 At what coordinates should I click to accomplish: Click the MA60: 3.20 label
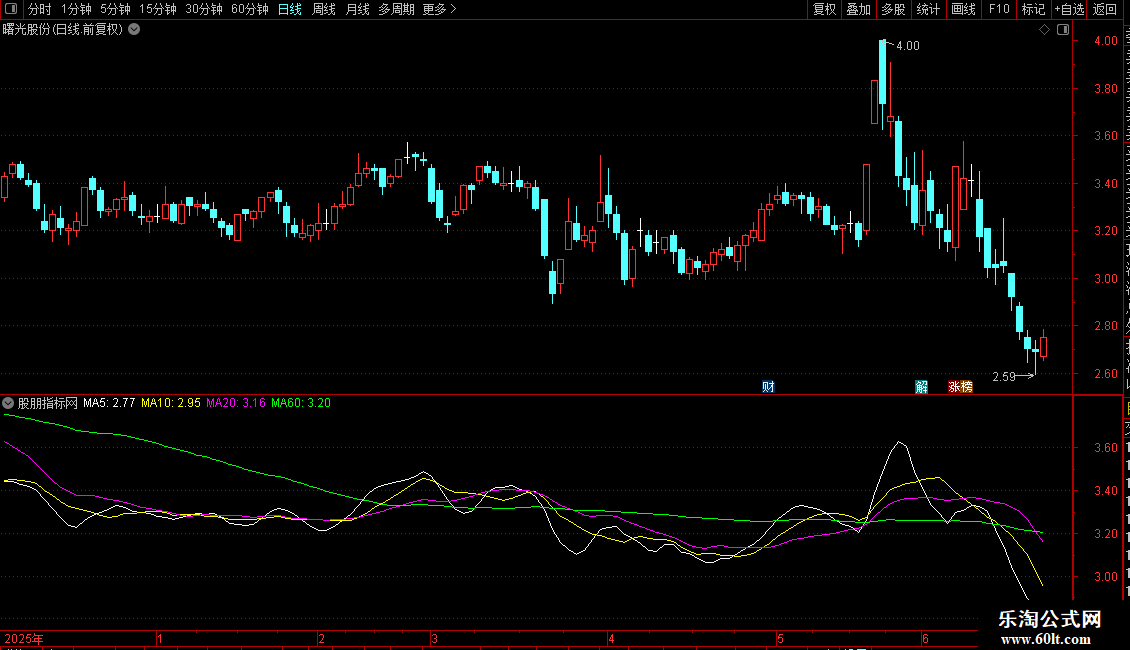tap(301, 403)
